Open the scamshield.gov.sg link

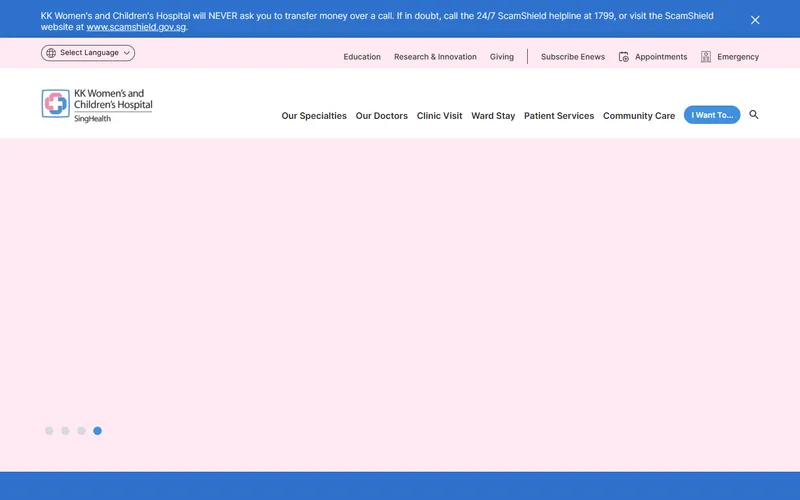[136, 27]
